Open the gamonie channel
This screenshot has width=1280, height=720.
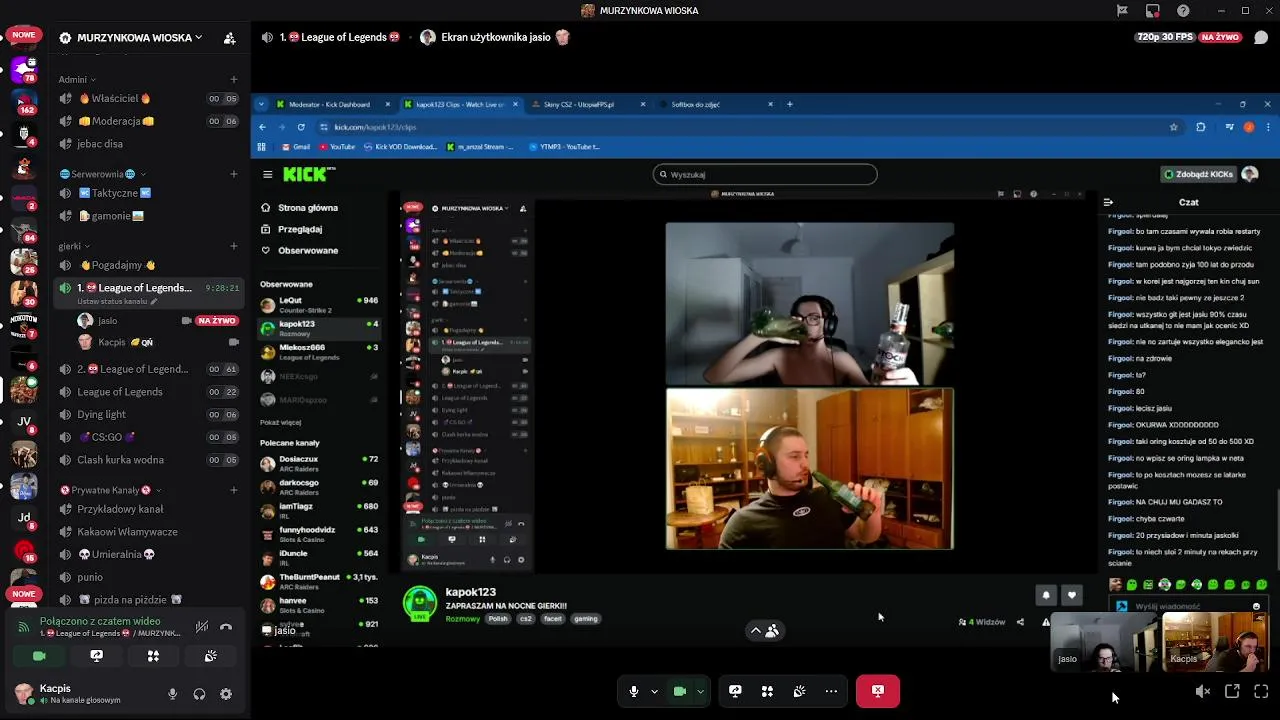(x=148, y=216)
